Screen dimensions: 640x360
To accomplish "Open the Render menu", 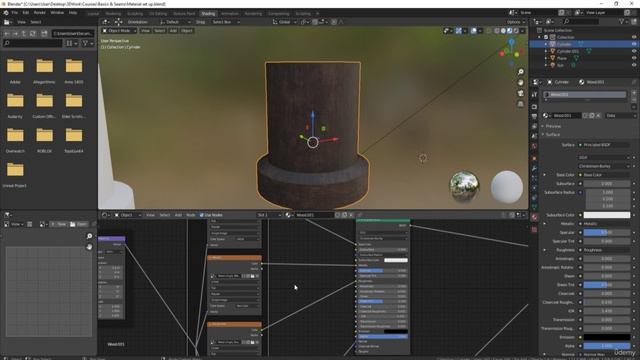I will click(40, 13).
